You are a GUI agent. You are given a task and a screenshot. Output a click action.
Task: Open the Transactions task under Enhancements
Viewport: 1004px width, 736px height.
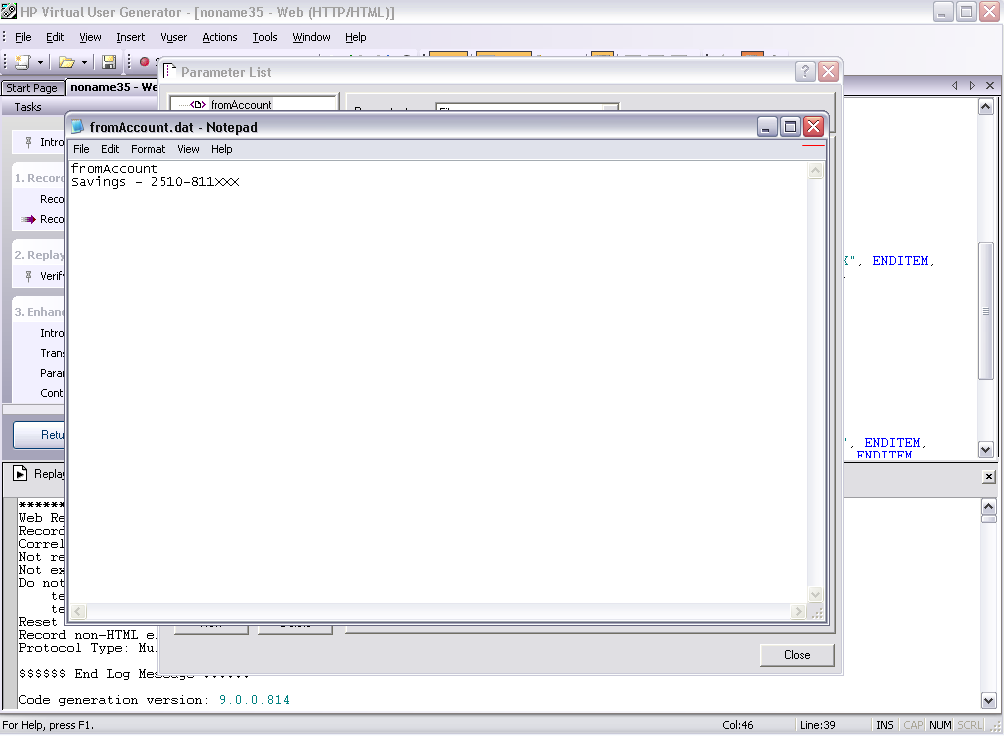pyautogui.click(x=53, y=353)
